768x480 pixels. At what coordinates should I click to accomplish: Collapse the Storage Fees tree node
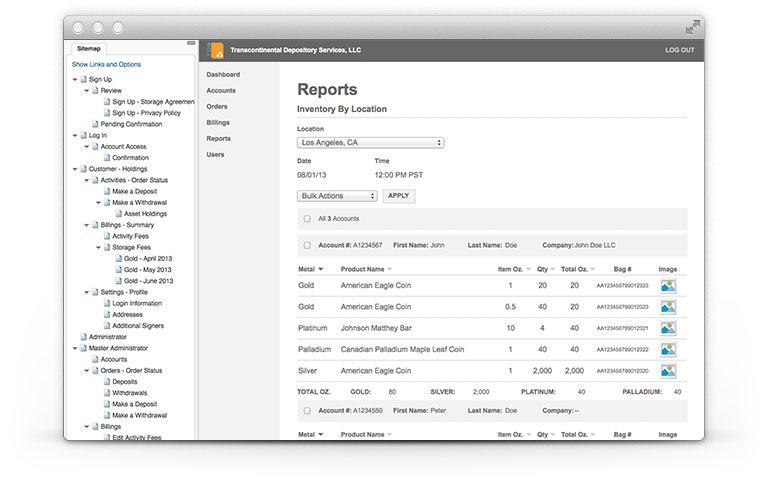(98, 247)
